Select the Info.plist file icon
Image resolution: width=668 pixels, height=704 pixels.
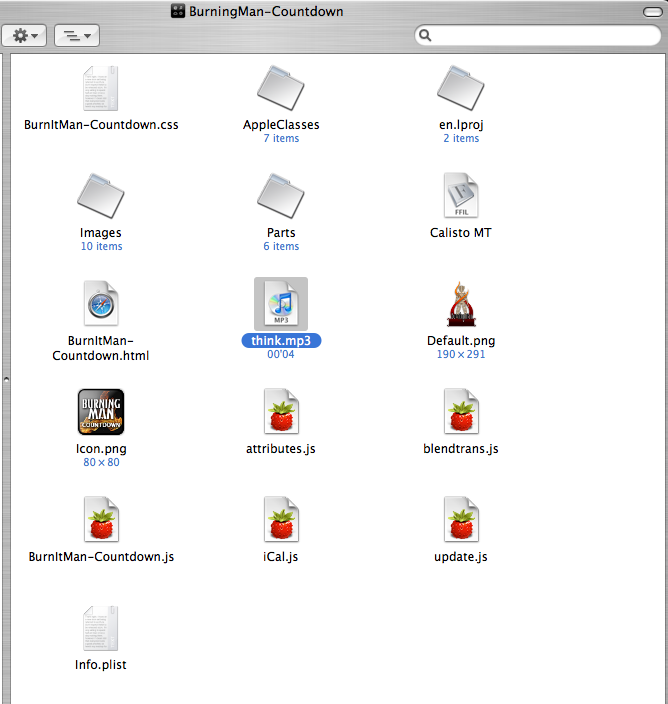(x=101, y=629)
